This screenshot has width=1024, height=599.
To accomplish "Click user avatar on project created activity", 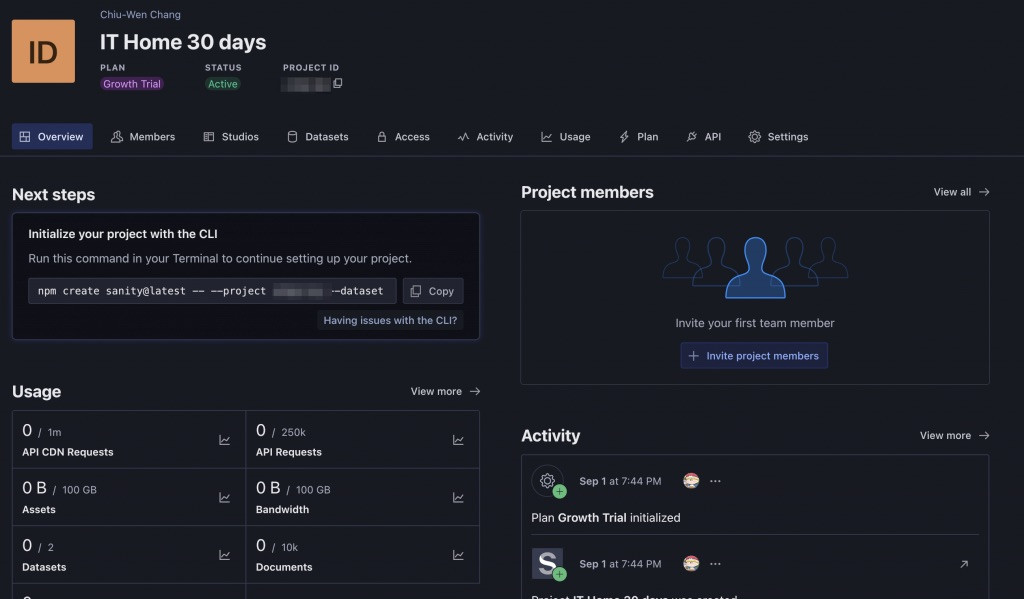I will 691,563.
